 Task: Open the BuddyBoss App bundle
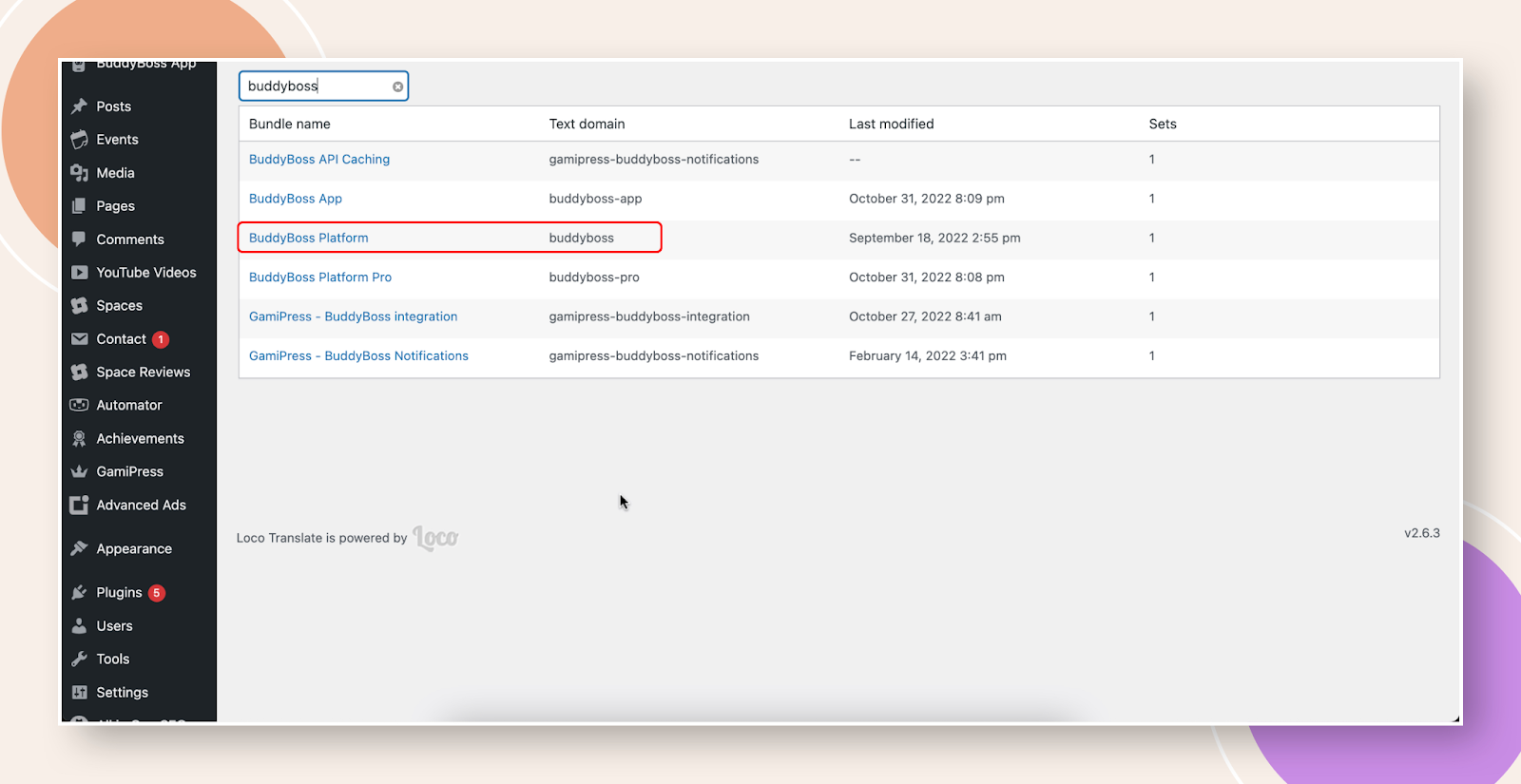pos(296,199)
